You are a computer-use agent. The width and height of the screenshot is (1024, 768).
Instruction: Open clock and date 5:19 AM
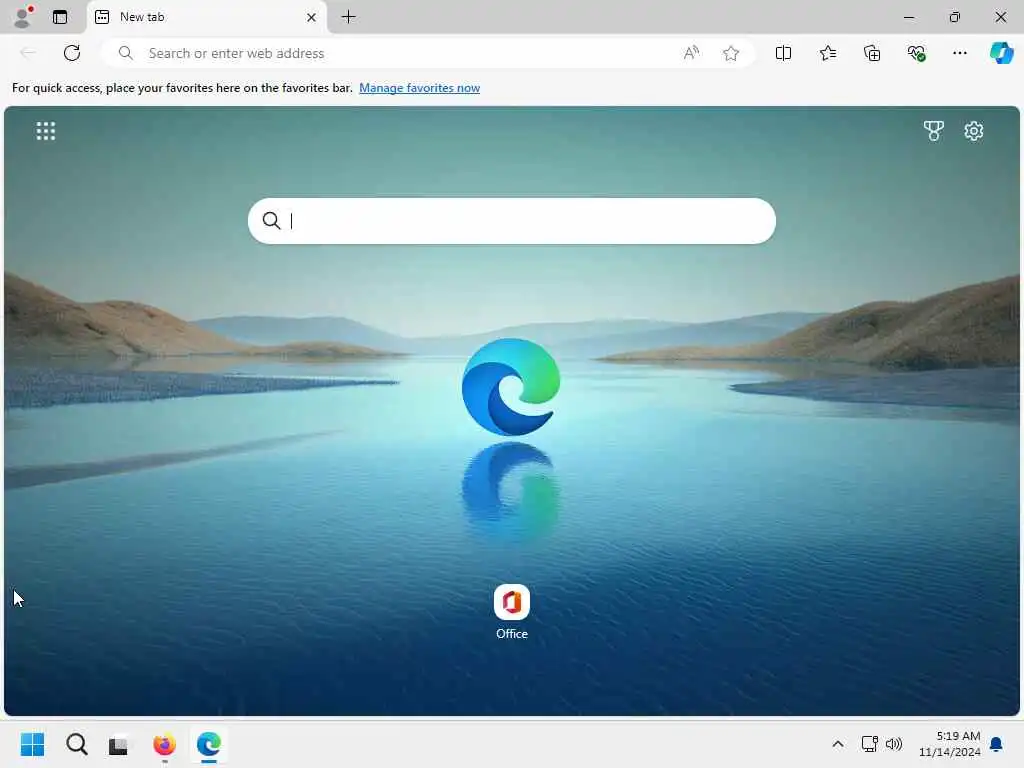[950, 744]
